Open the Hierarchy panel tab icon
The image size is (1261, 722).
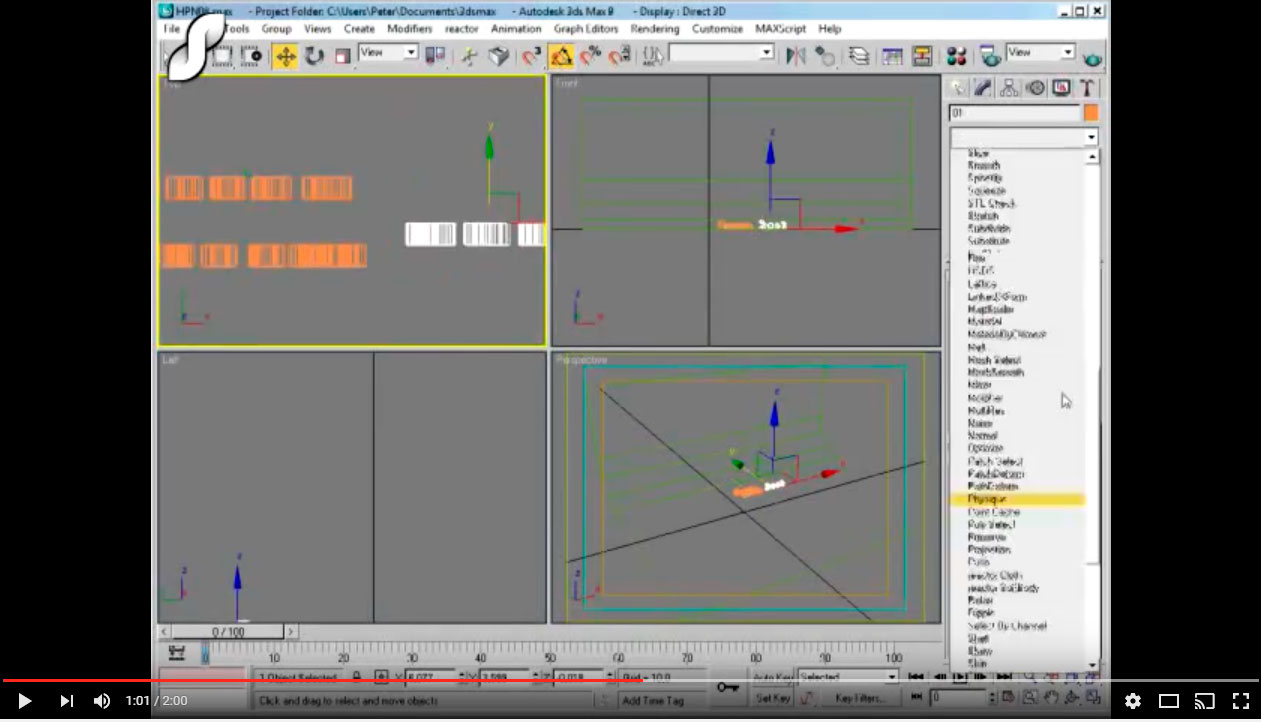tap(1009, 88)
